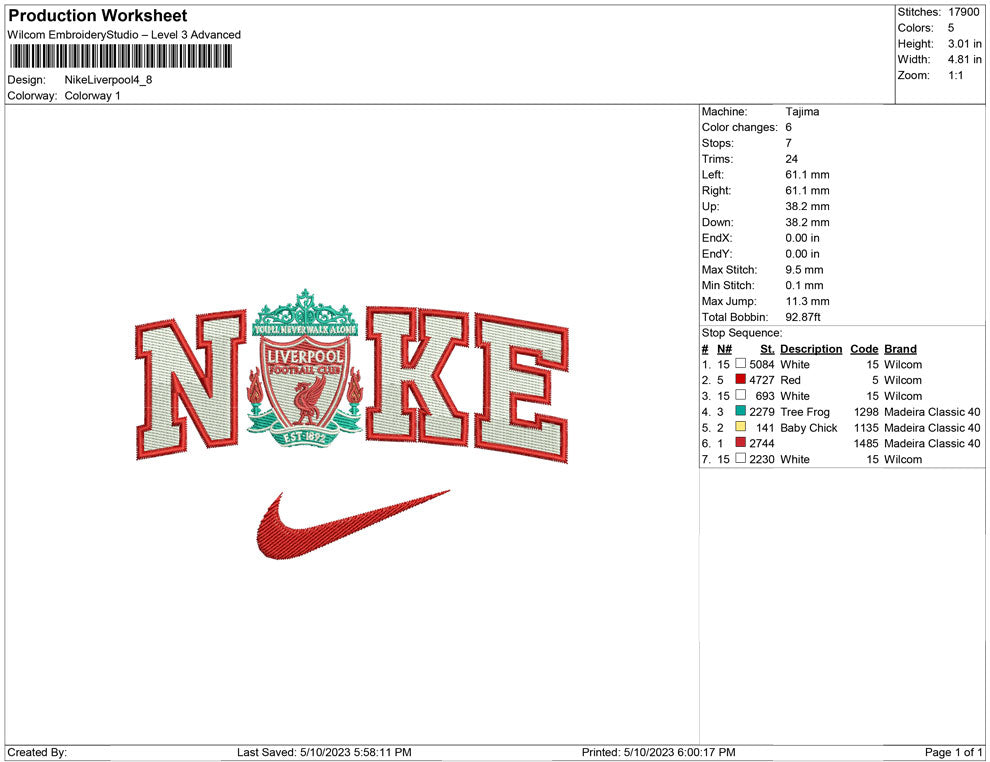The height and width of the screenshot is (762, 990).
Task: Click the barcode under the worksheet title
Action: coord(121,57)
